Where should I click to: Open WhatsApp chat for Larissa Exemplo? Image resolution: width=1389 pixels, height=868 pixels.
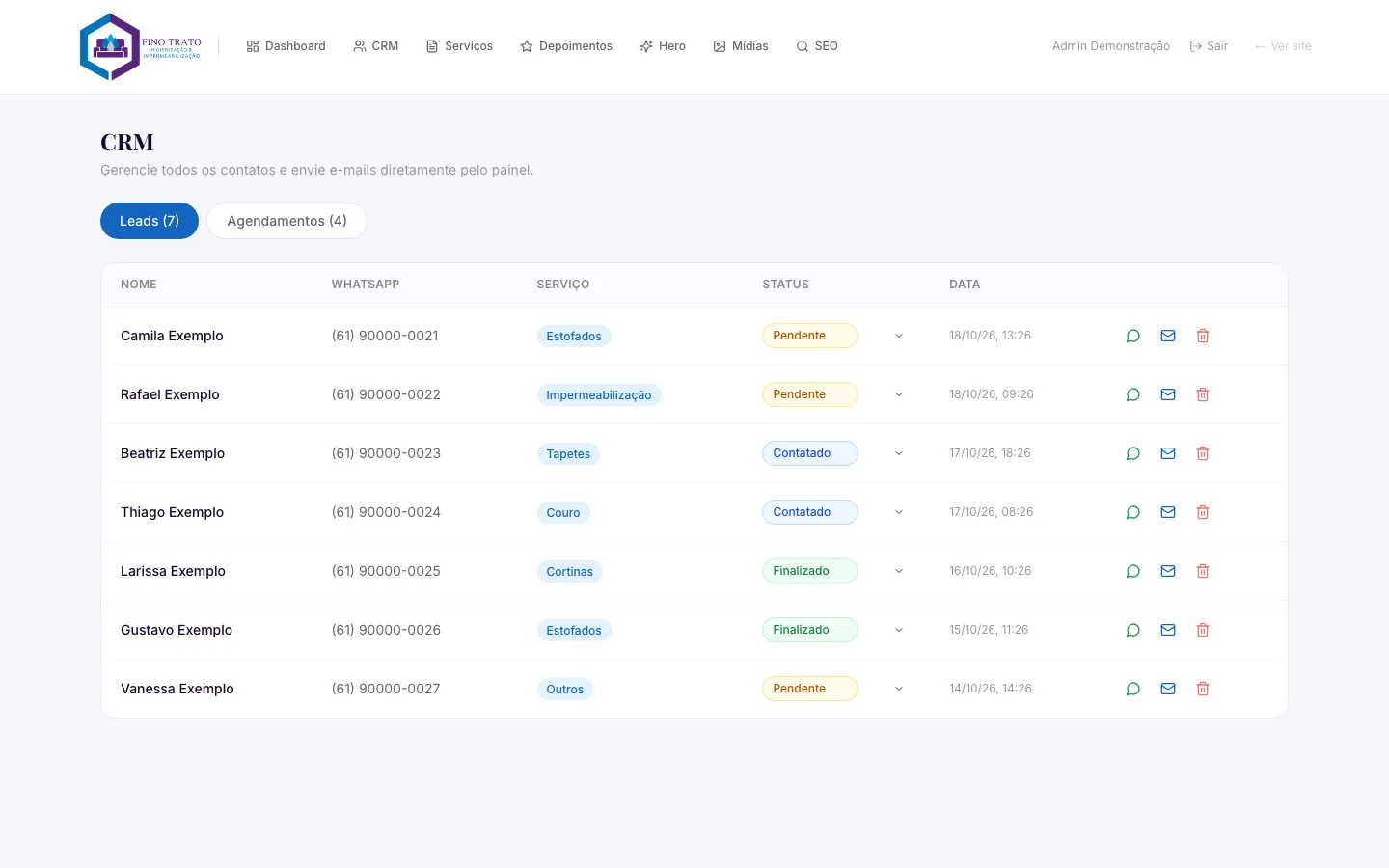(1133, 571)
